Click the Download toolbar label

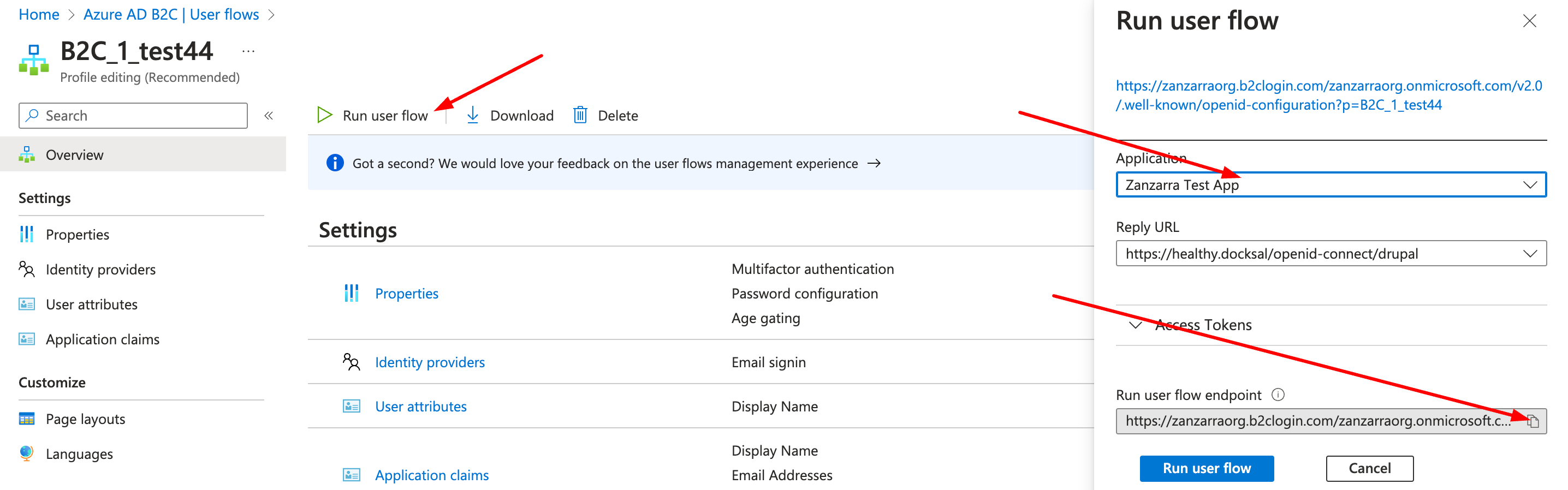pos(521,115)
